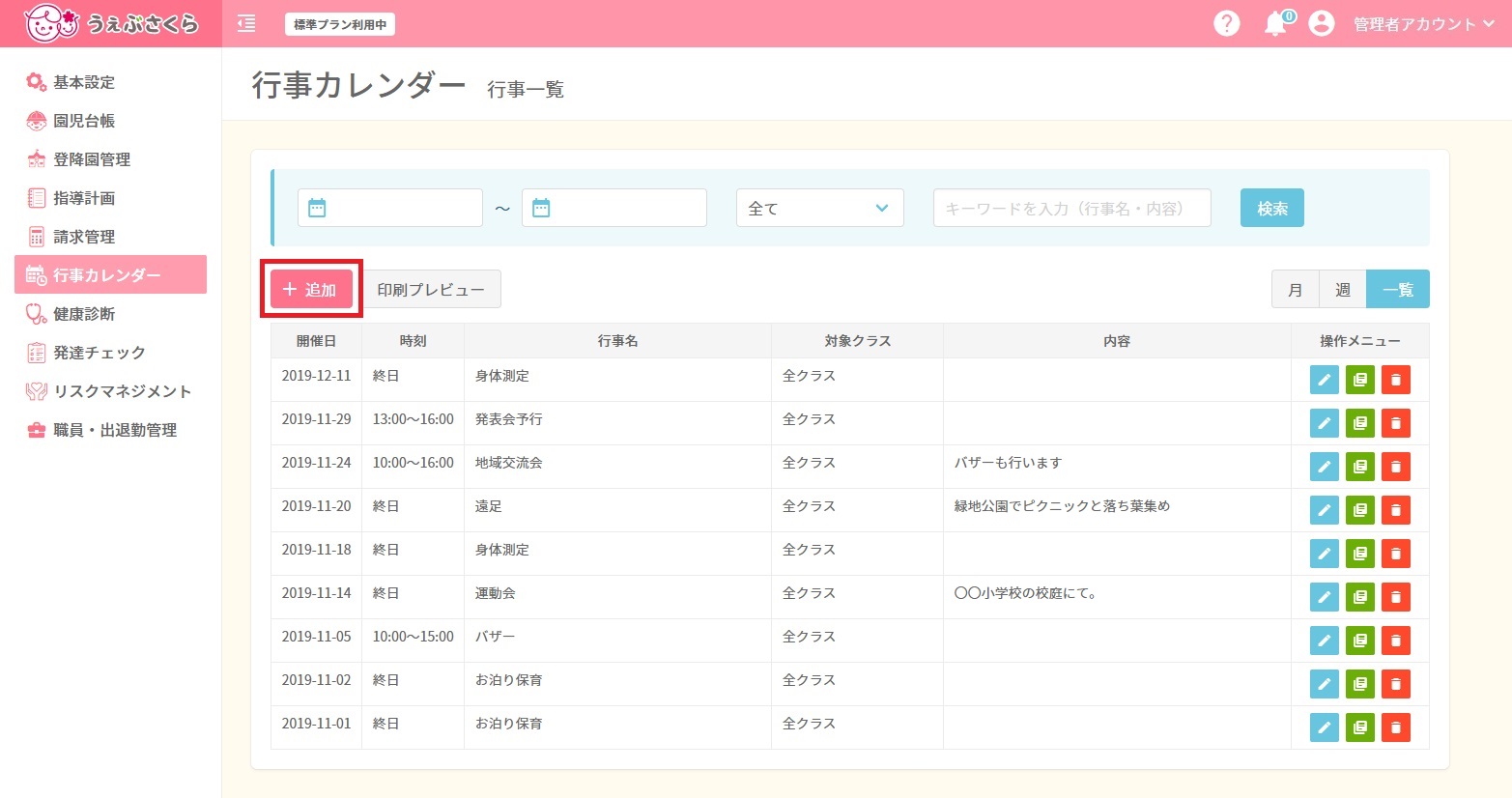
Task: Click the 標準プラン利用中 badge
Action: [x=340, y=24]
